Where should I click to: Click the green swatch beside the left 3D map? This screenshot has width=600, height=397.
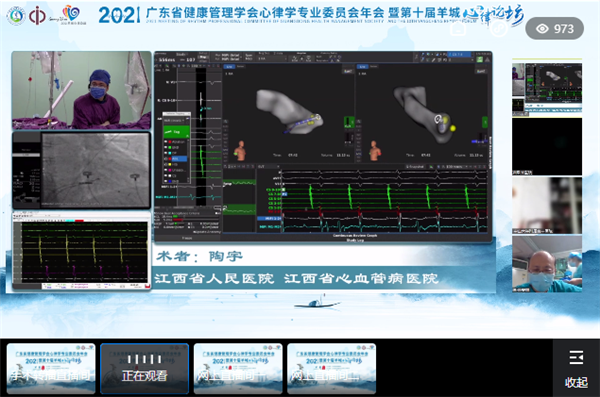click(x=349, y=123)
